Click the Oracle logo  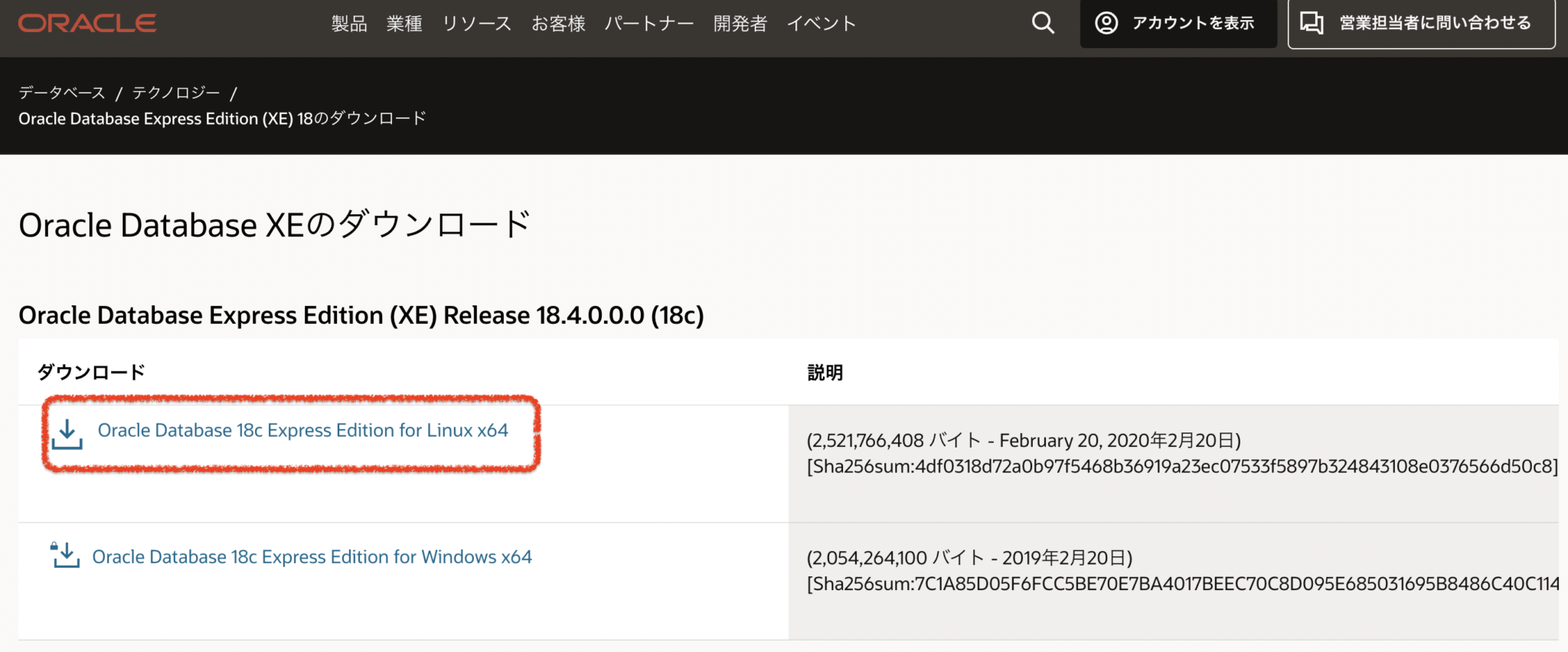click(87, 22)
